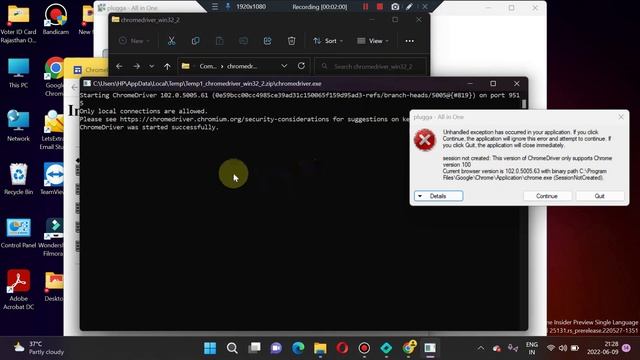The image size is (640, 360).
Task: Open the See more ellipsis menu in File Explorer
Action: click(409, 41)
